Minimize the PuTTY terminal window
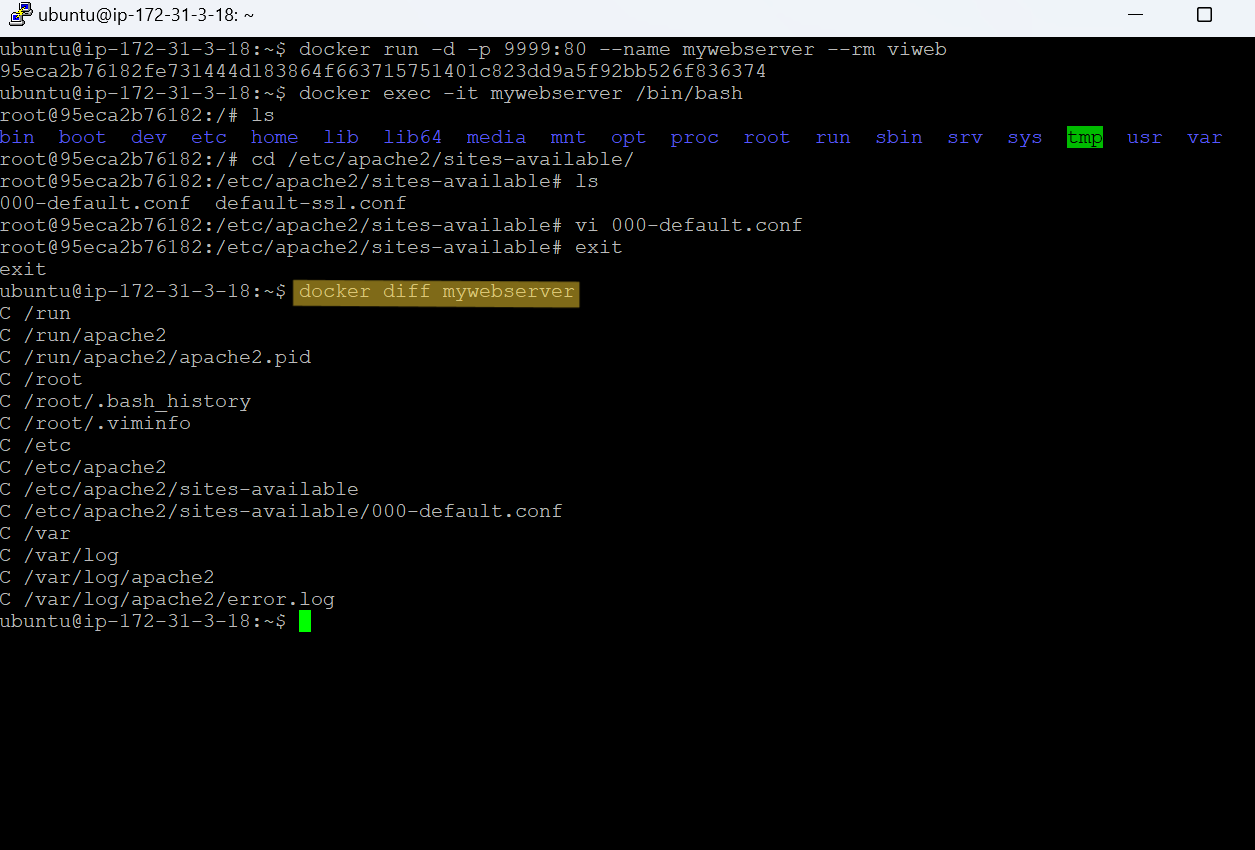 [x=1135, y=15]
